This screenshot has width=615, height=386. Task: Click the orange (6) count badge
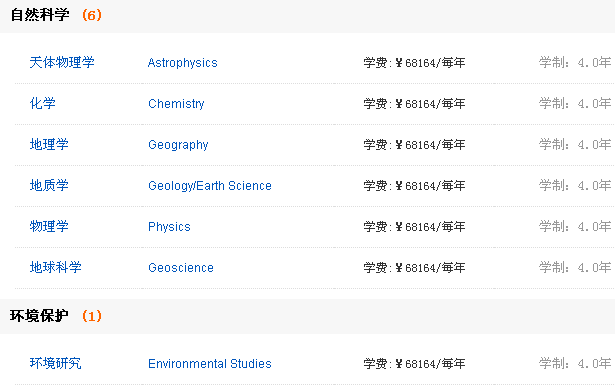point(92,15)
